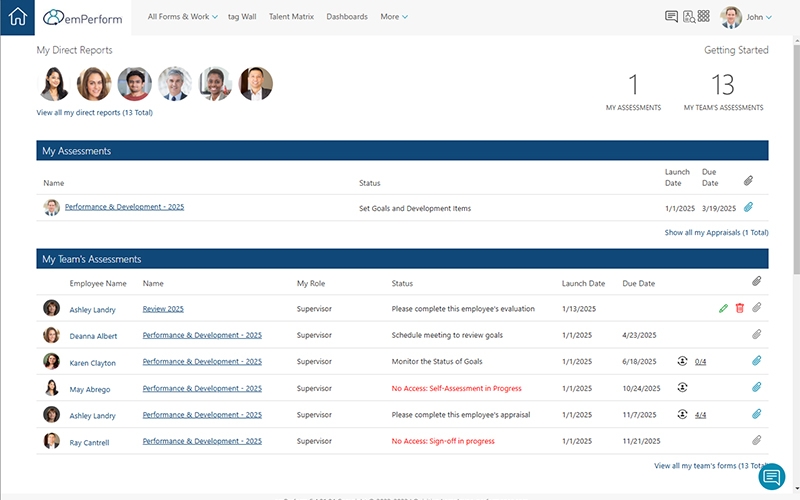
Task: Click View all my direct reports link
Action: [94, 113]
